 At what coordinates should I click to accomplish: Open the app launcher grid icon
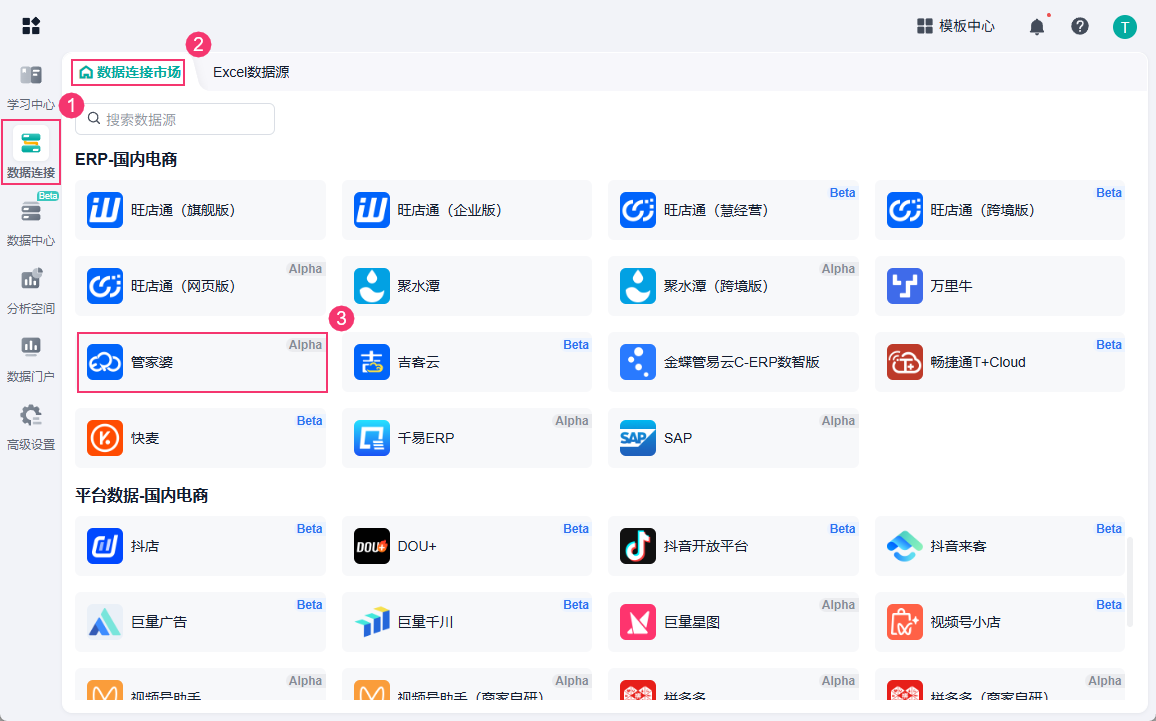tap(31, 26)
